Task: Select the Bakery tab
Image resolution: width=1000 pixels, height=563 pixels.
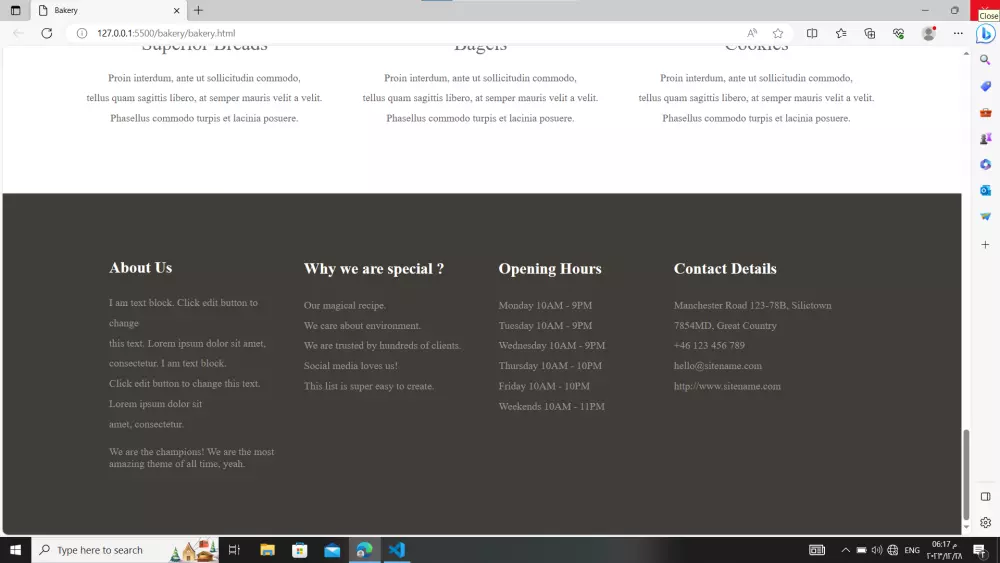Action: click(108, 10)
